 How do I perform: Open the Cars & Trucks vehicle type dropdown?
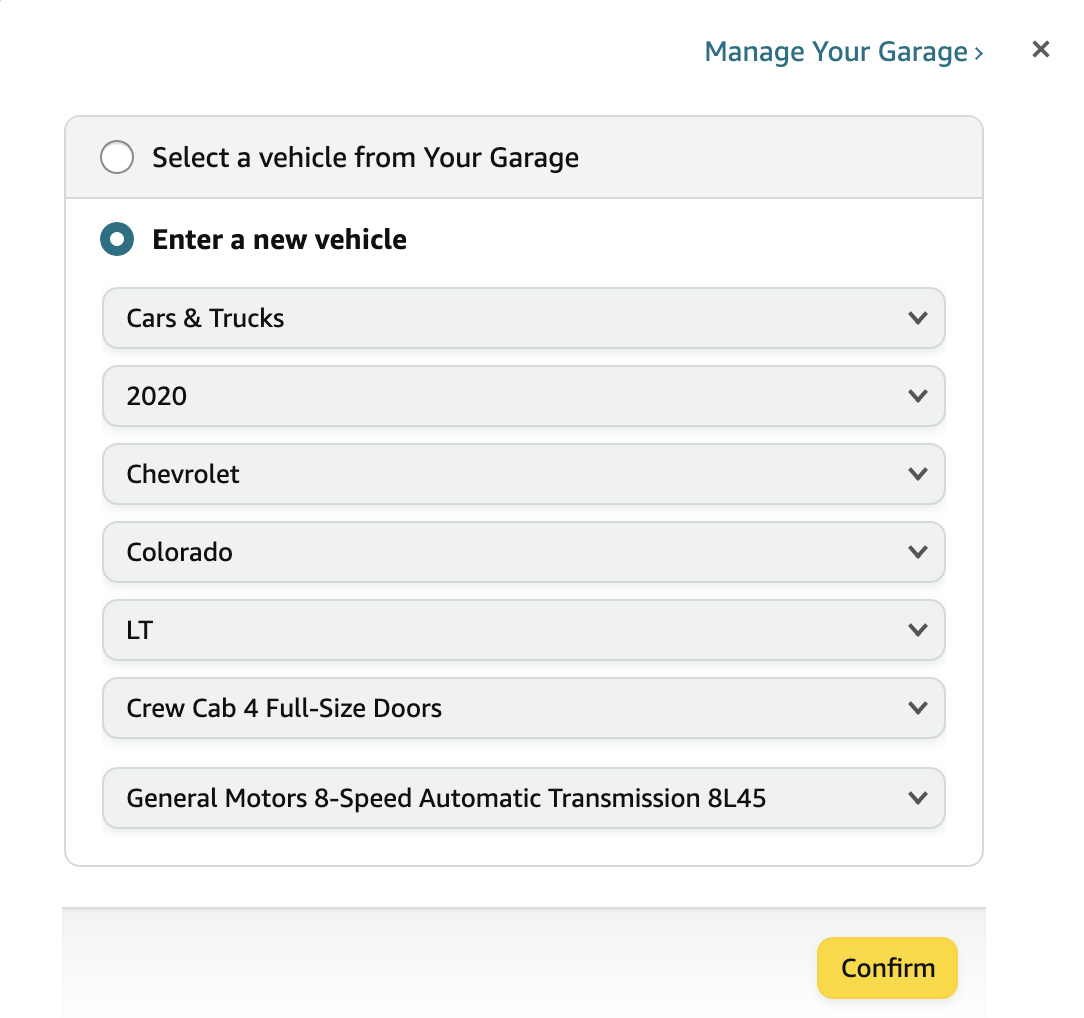point(523,318)
